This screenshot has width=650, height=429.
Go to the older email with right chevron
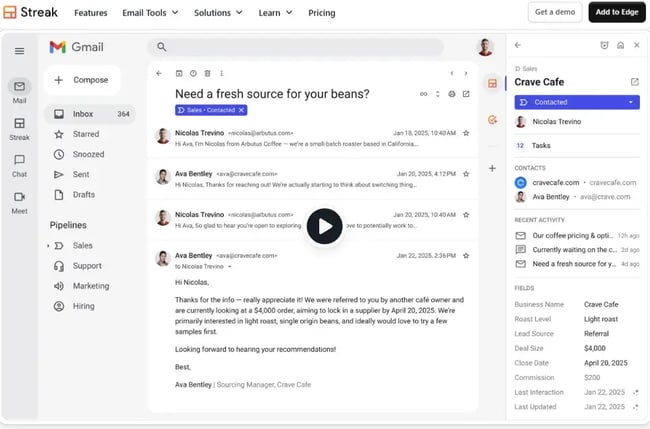[466, 73]
